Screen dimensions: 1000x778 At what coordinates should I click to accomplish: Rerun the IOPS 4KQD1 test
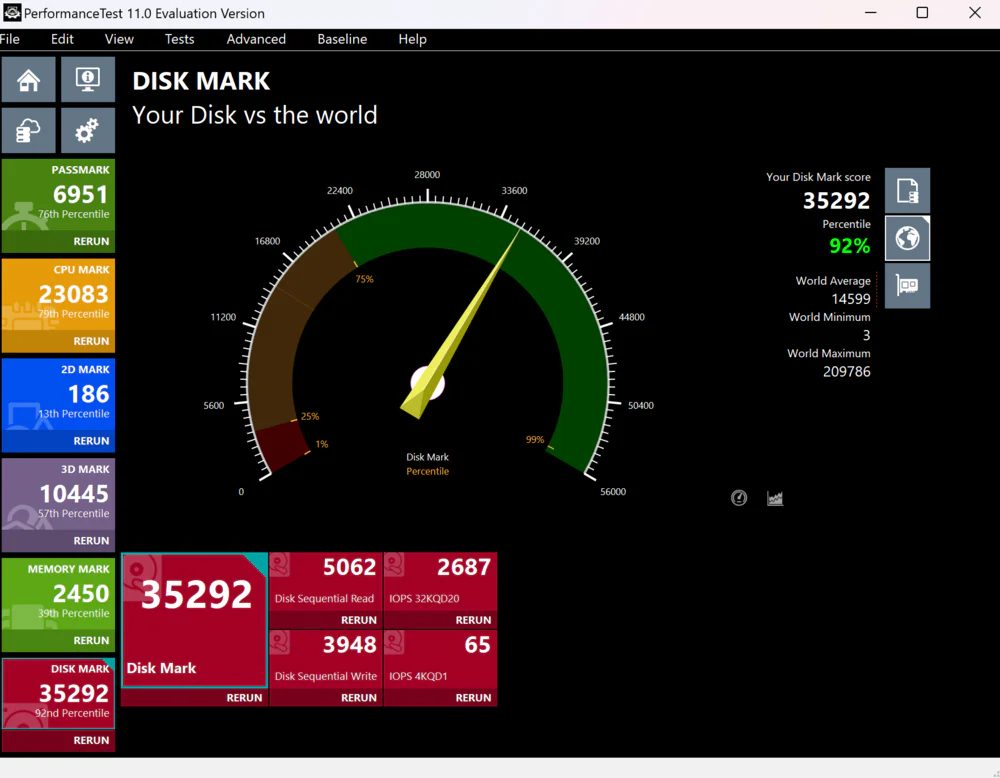pyautogui.click(x=473, y=698)
